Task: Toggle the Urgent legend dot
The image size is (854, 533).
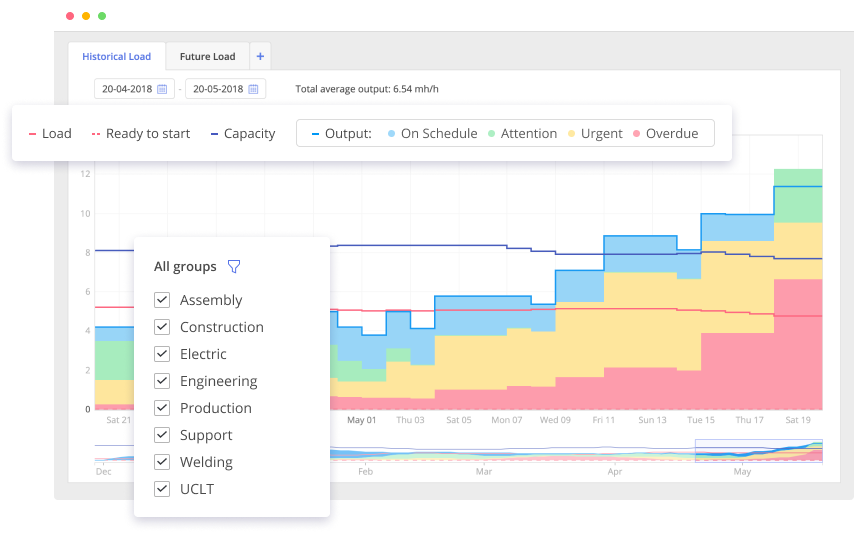Action: pyautogui.click(x=572, y=134)
